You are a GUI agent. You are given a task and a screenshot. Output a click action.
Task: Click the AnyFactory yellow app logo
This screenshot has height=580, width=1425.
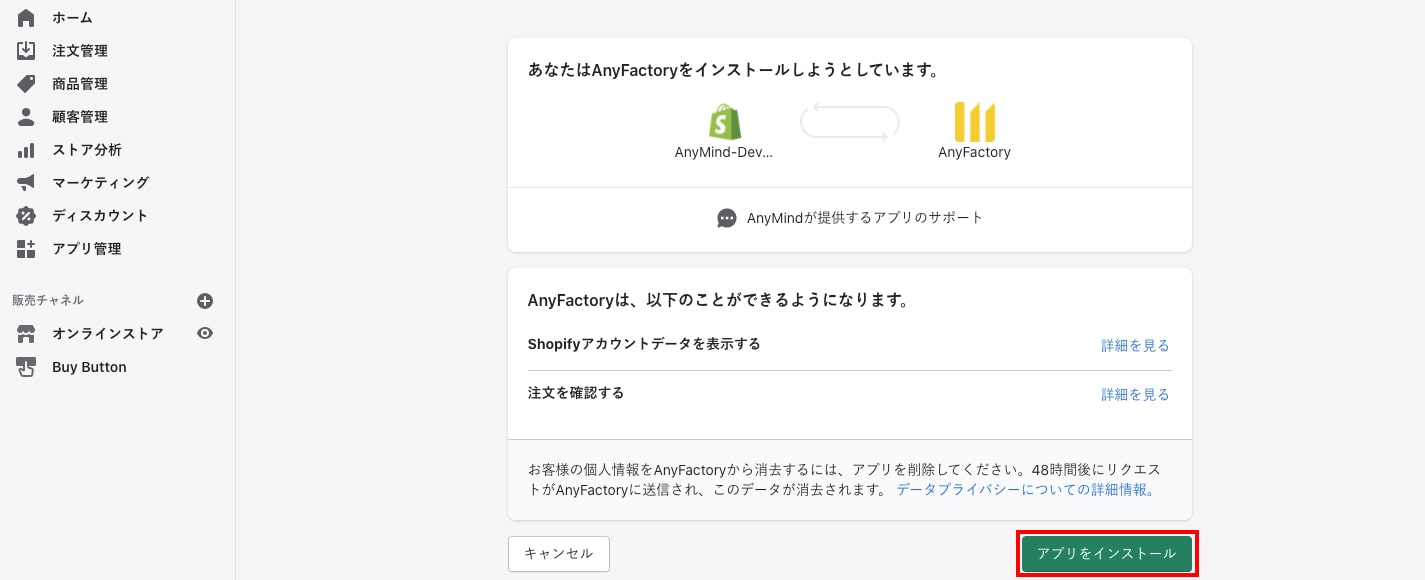click(x=974, y=122)
